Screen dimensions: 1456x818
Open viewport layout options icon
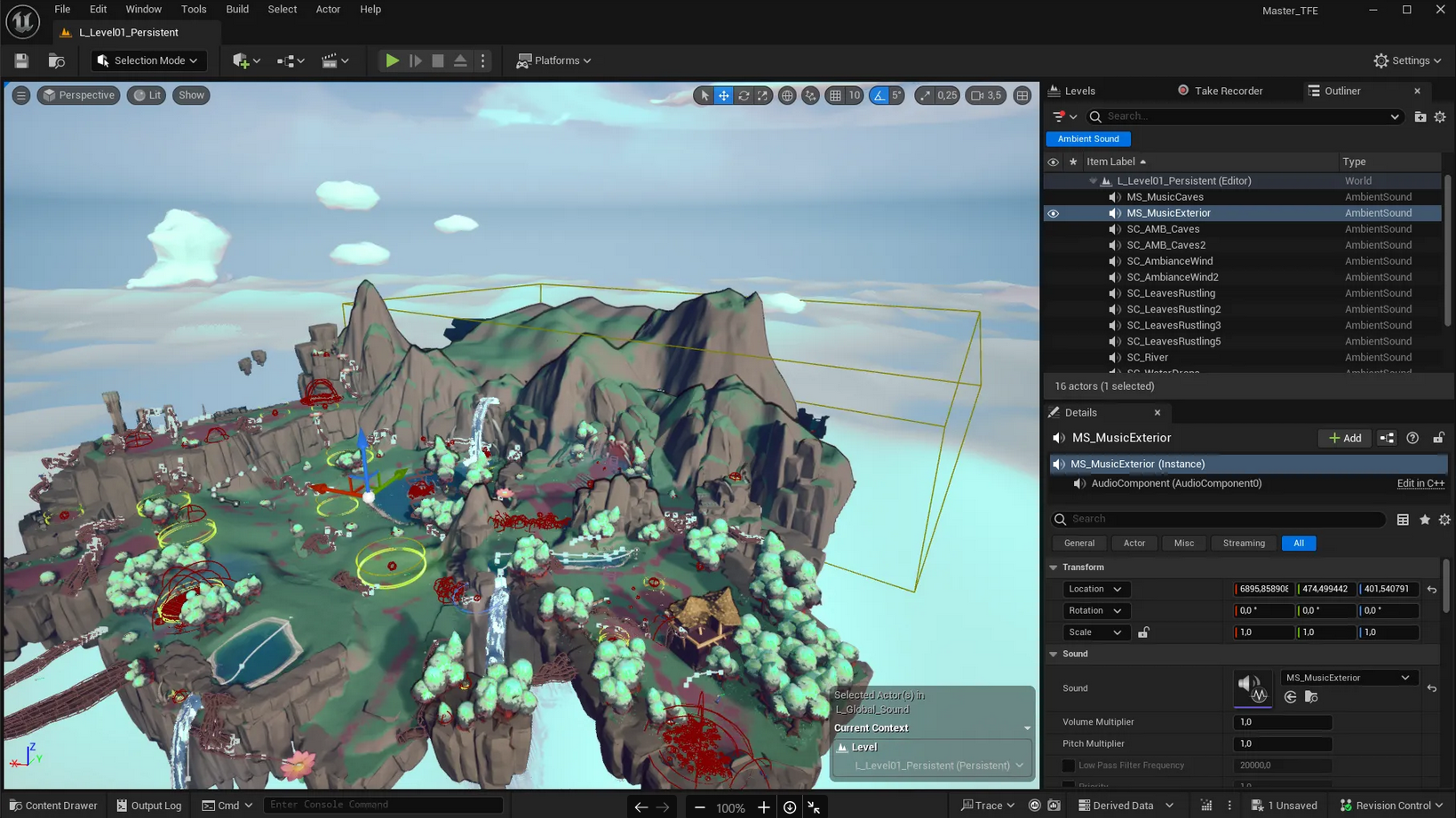(x=1022, y=95)
